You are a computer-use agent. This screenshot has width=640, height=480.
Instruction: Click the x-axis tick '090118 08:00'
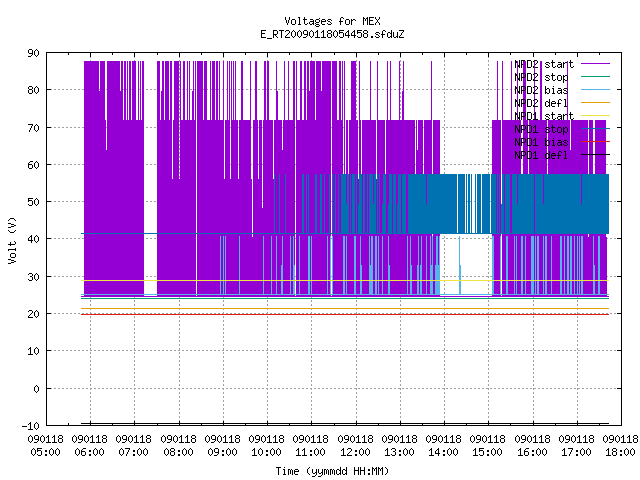(x=178, y=446)
